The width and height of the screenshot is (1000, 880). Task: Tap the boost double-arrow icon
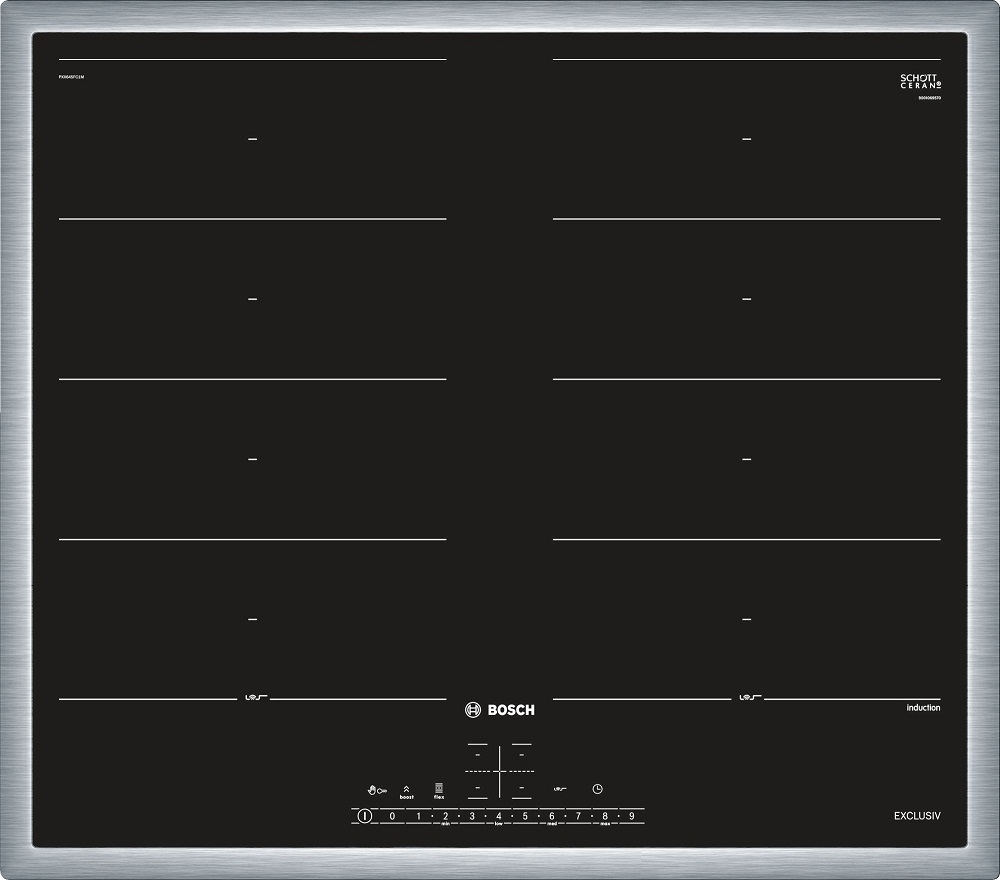point(406,789)
